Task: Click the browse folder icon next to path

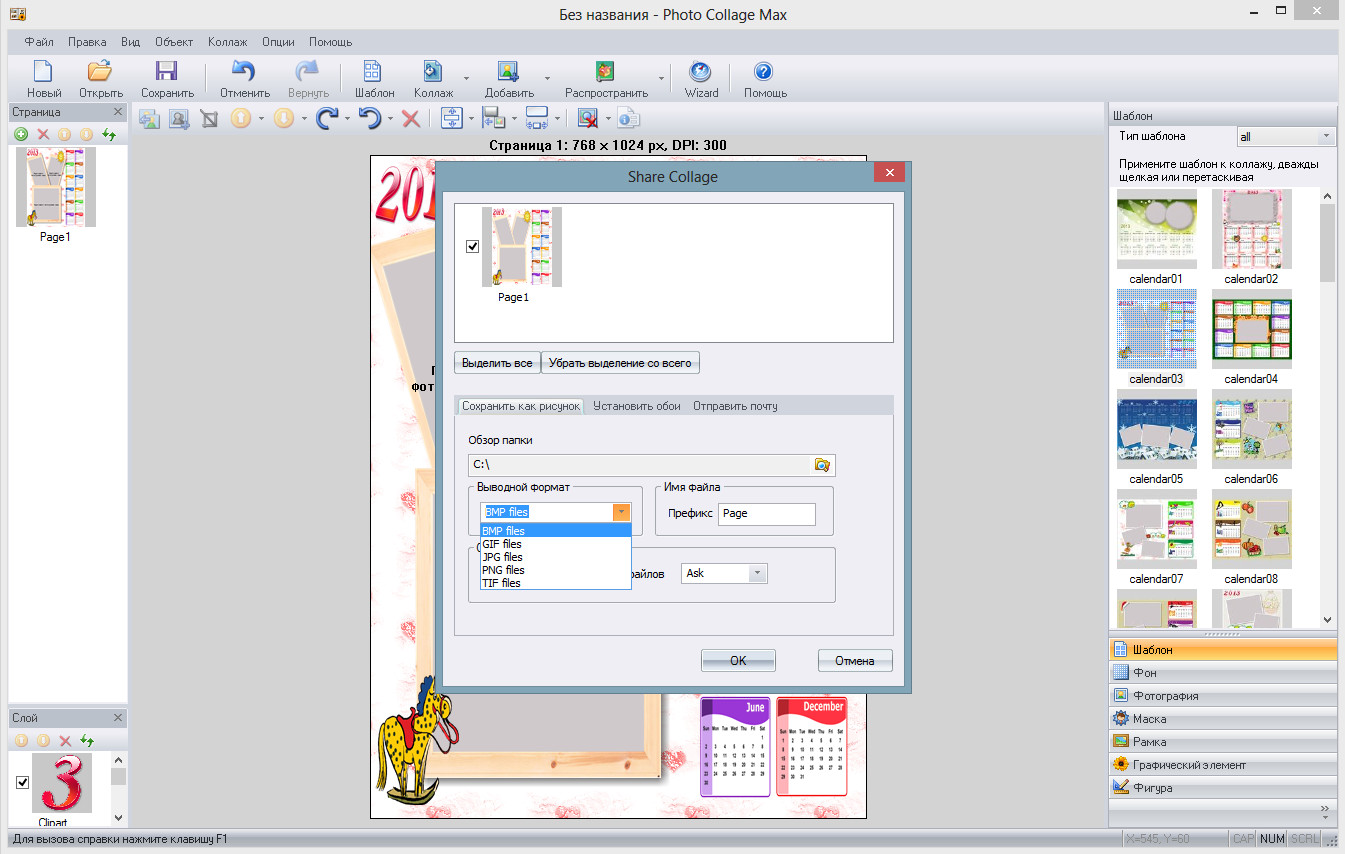Action: [x=822, y=465]
